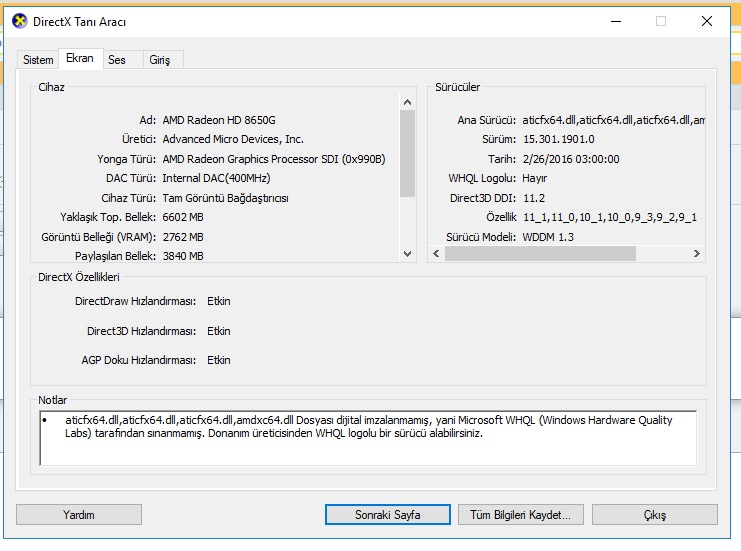
Task: Click the 2762 MB VRAM value
Action: (x=183, y=237)
